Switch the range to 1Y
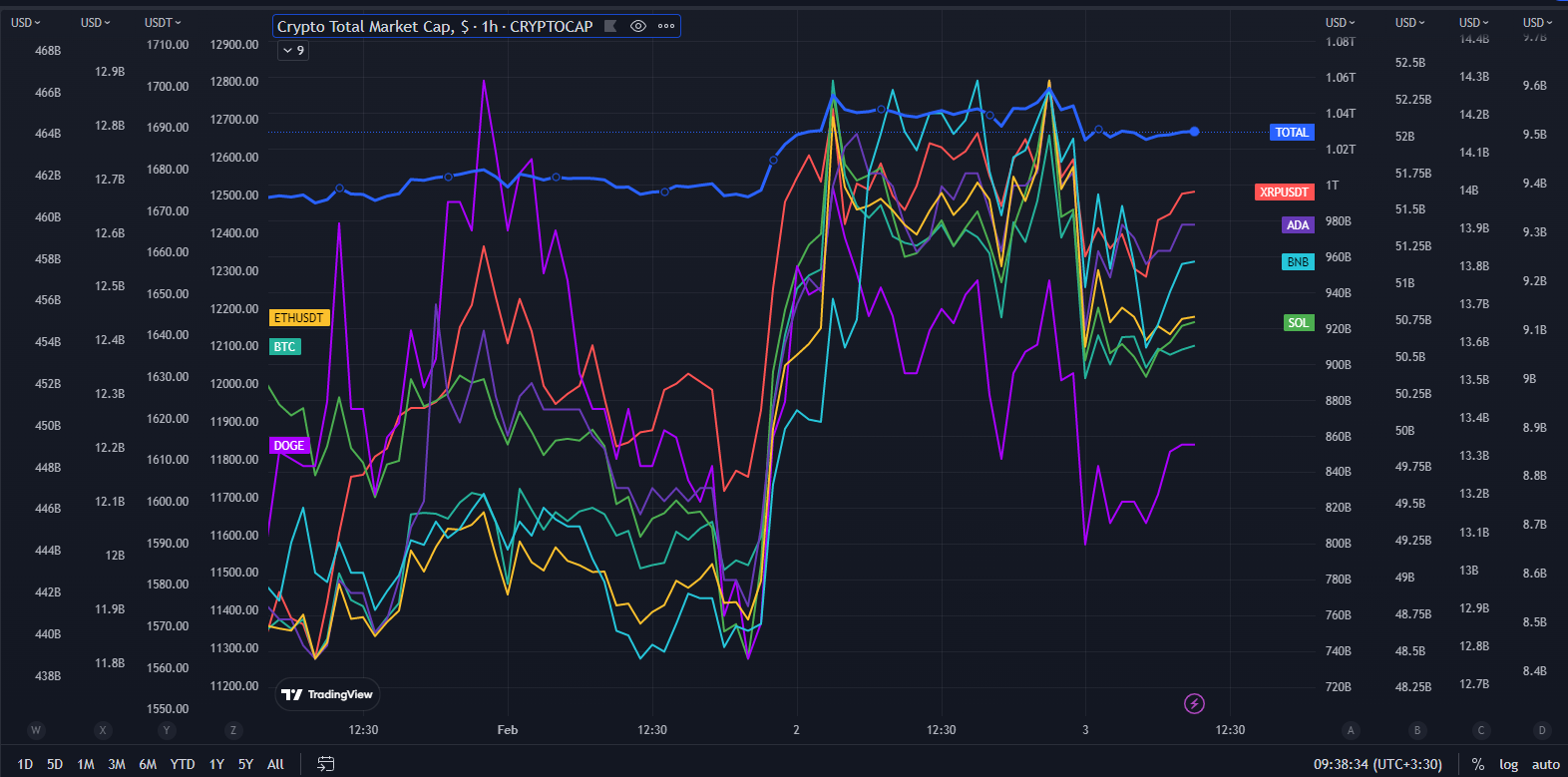 (216, 764)
